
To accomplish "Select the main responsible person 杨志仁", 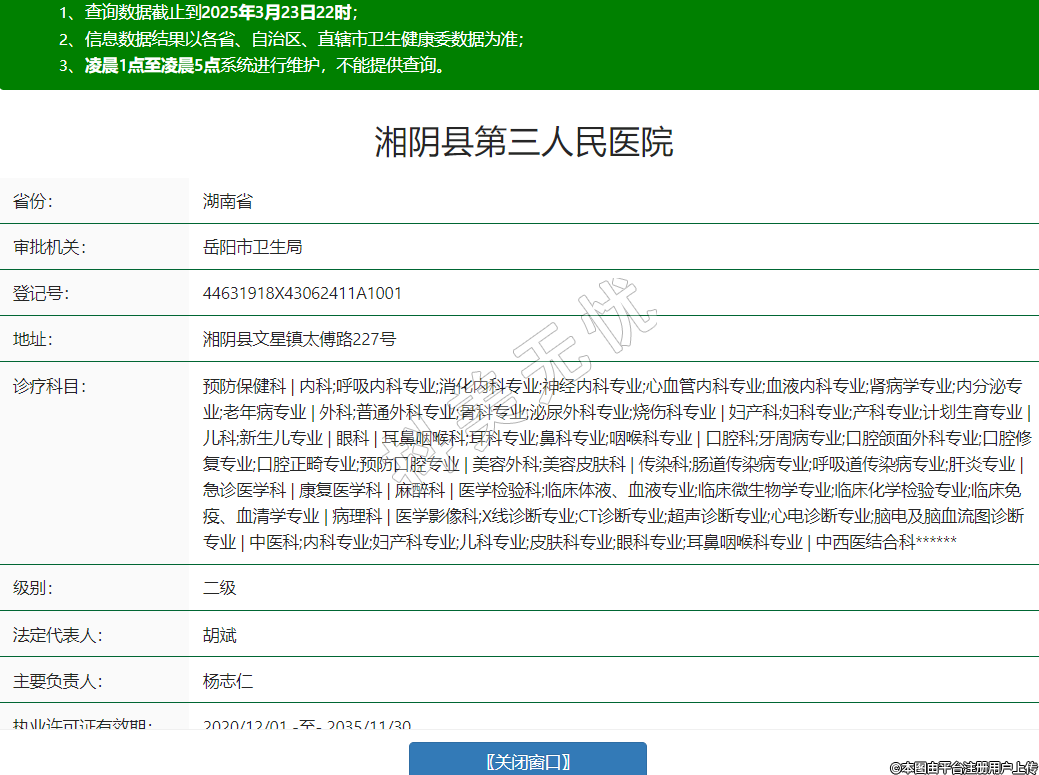I will pyautogui.click(x=227, y=681).
